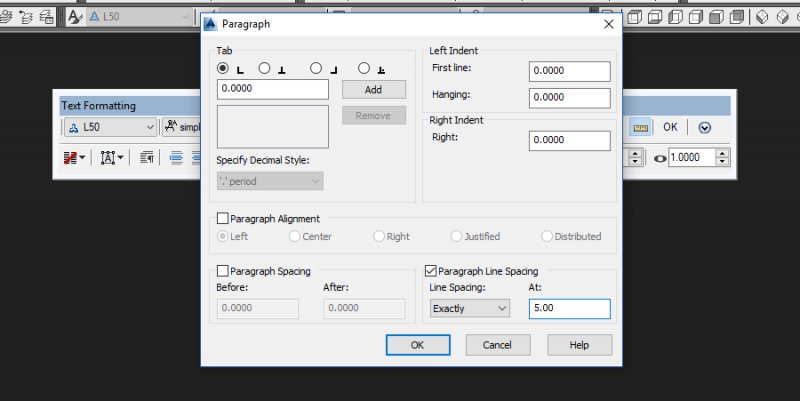Click the Remove tab button

pos(374,116)
